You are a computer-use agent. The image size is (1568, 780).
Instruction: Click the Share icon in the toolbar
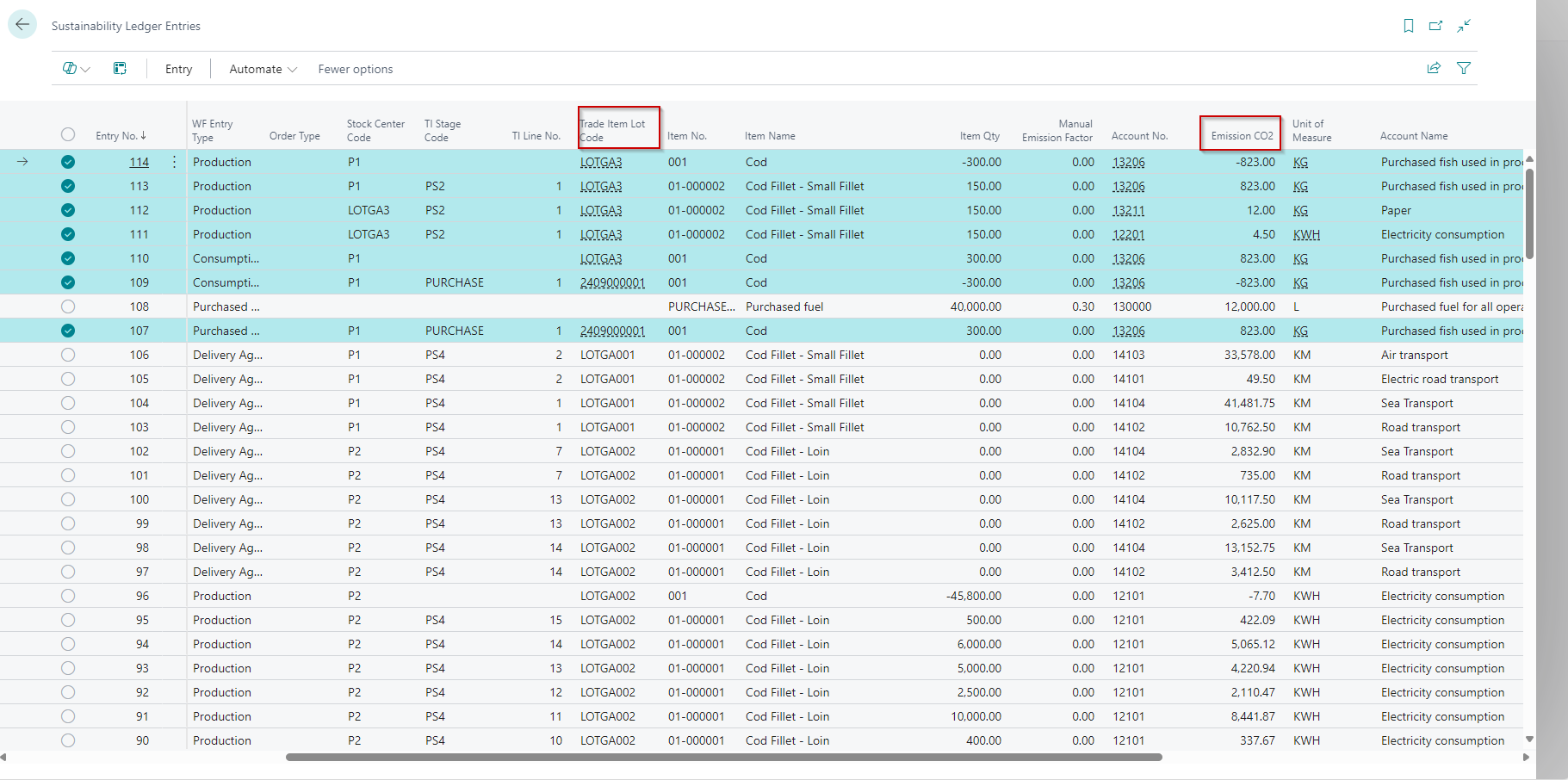1434,68
